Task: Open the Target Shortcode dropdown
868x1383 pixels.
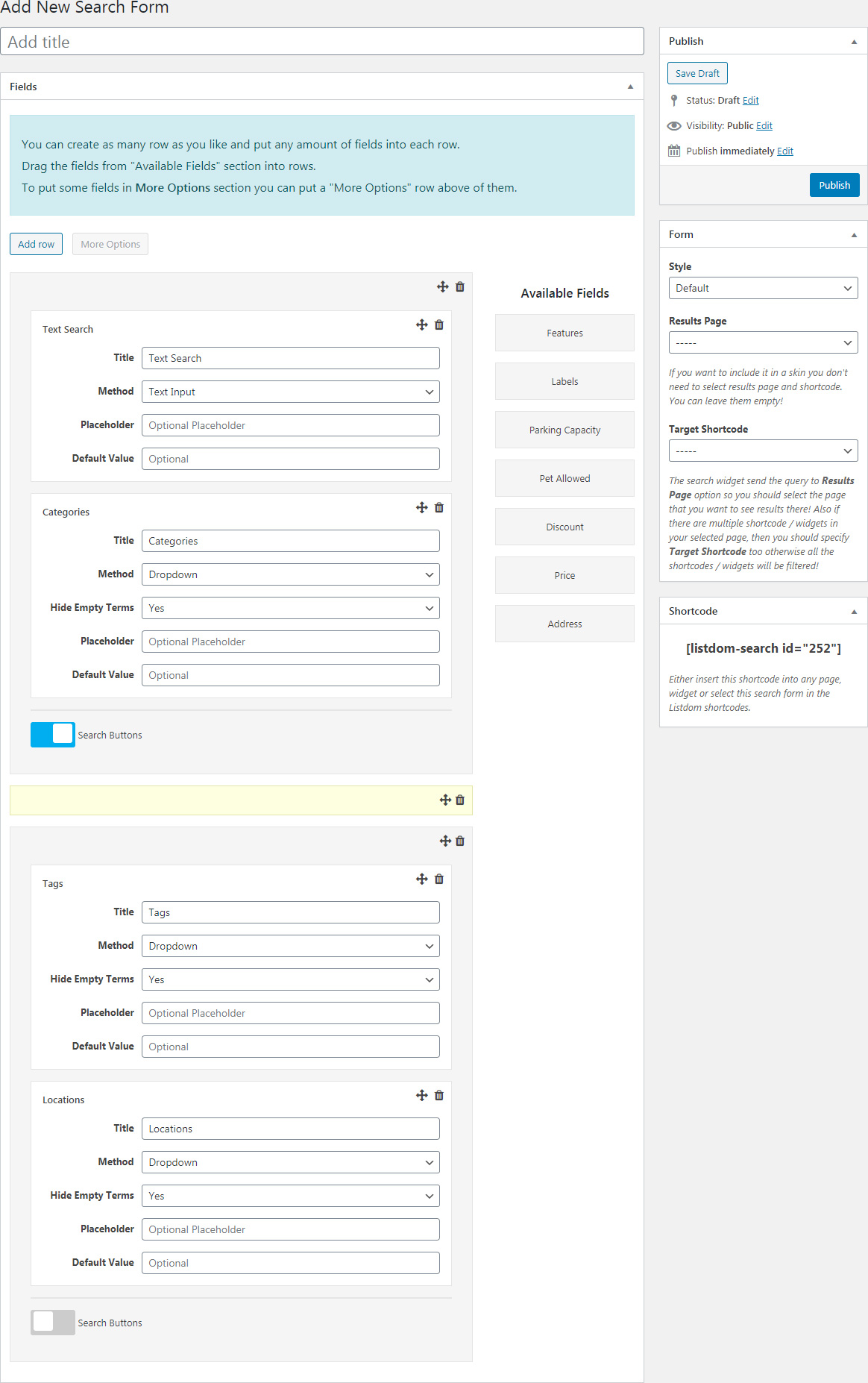Action: coord(764,451)
